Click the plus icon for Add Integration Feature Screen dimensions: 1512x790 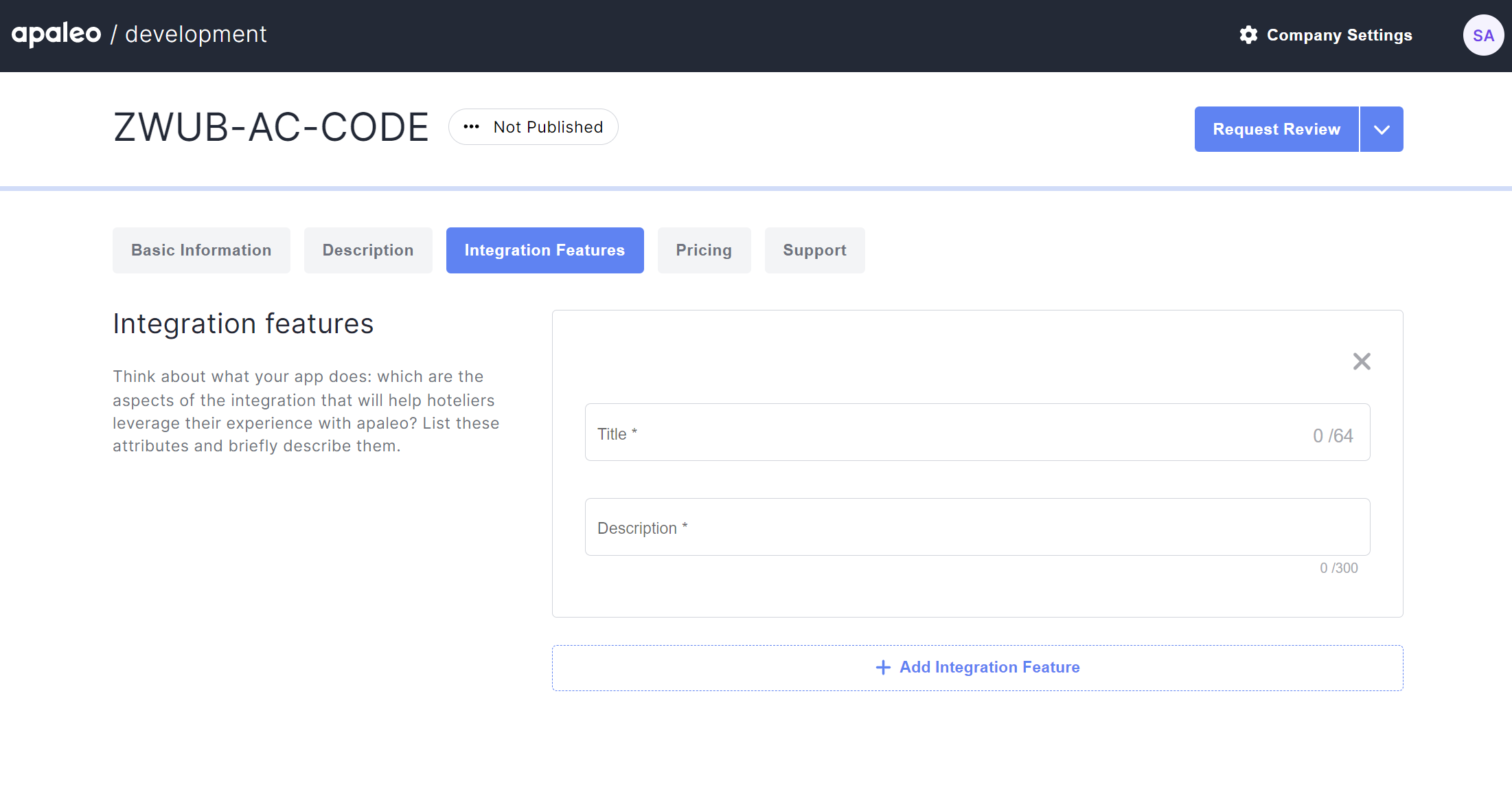click(x=883, y=667)
